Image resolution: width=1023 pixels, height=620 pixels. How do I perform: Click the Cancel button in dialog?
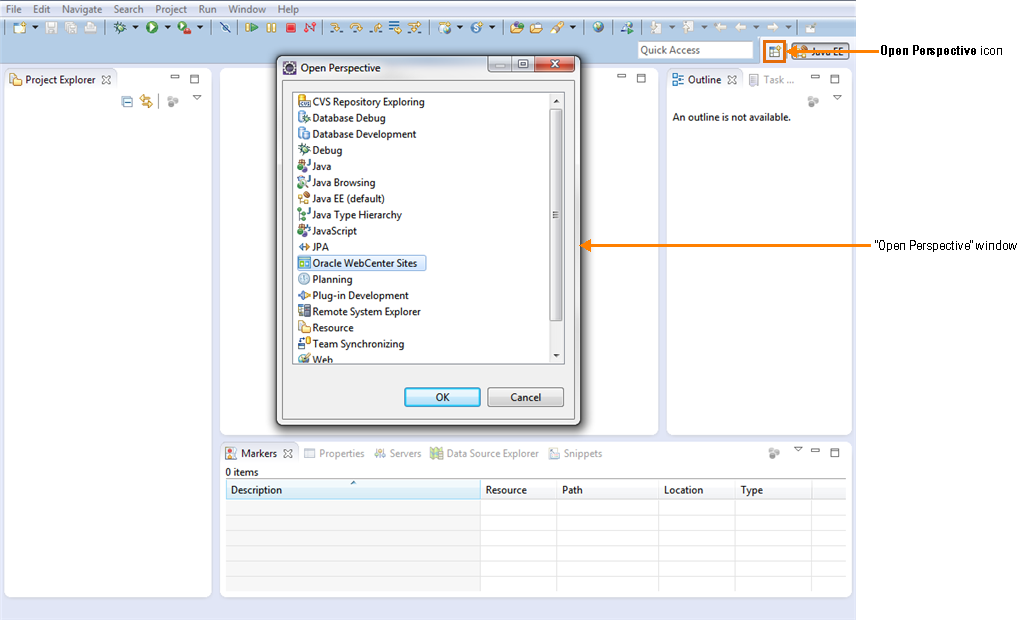525,397
